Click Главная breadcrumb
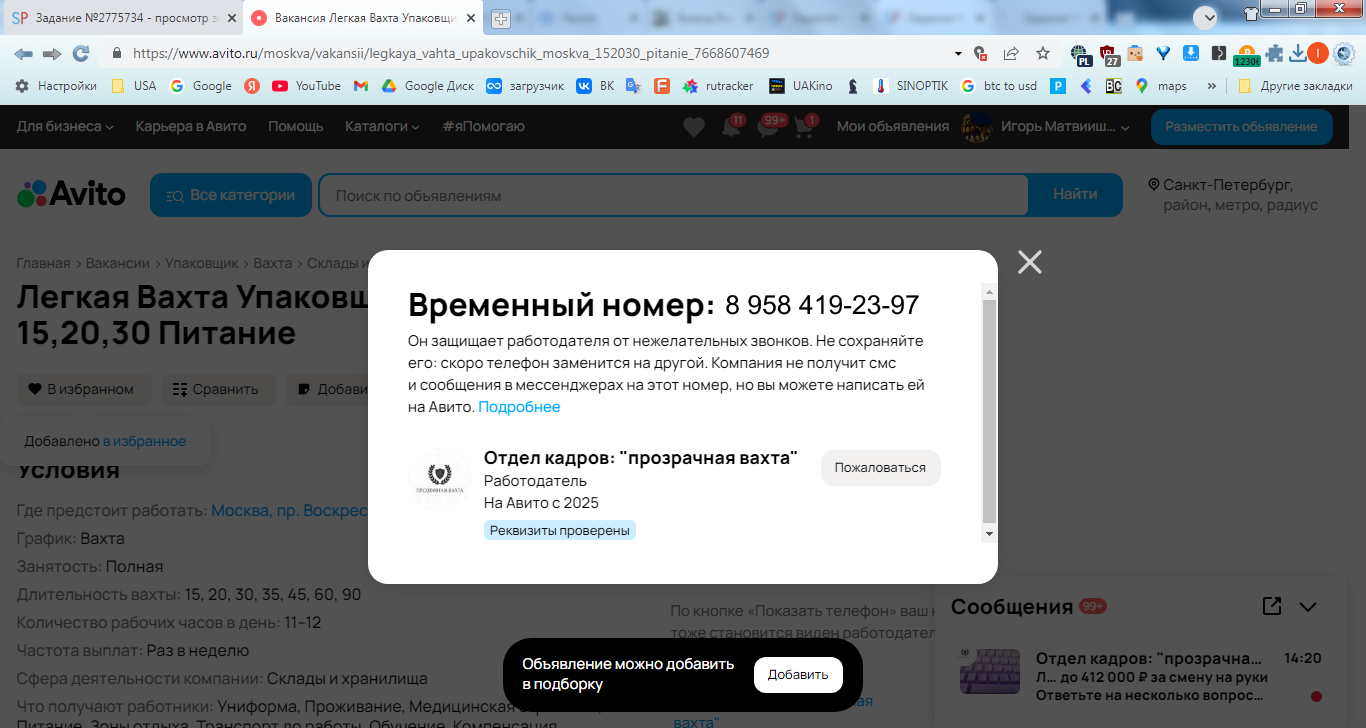Image resolution: width=1366 pixels, height=728 pixels. point(43,263)
